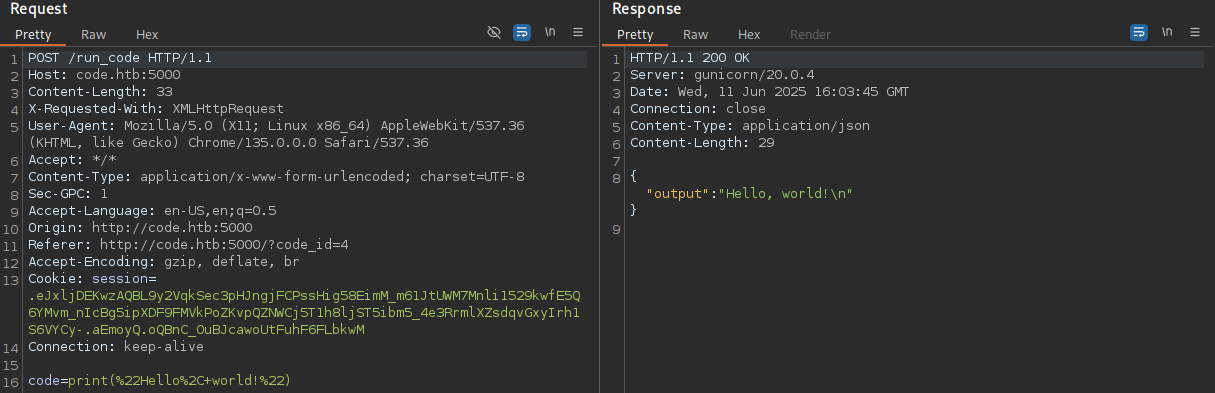Click the Content-Type: application/json header
Image resolution: width=1215 pixels, height=393 pixels.
[750, 126]
